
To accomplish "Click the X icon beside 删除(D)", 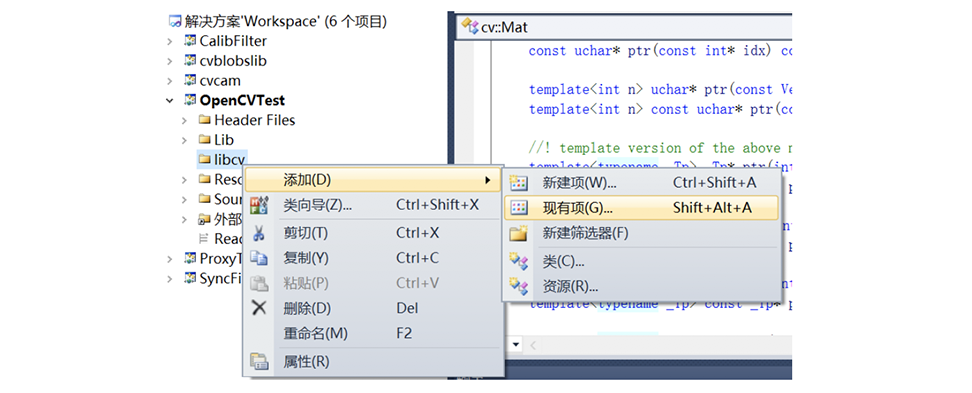I will tap(259, 308).
